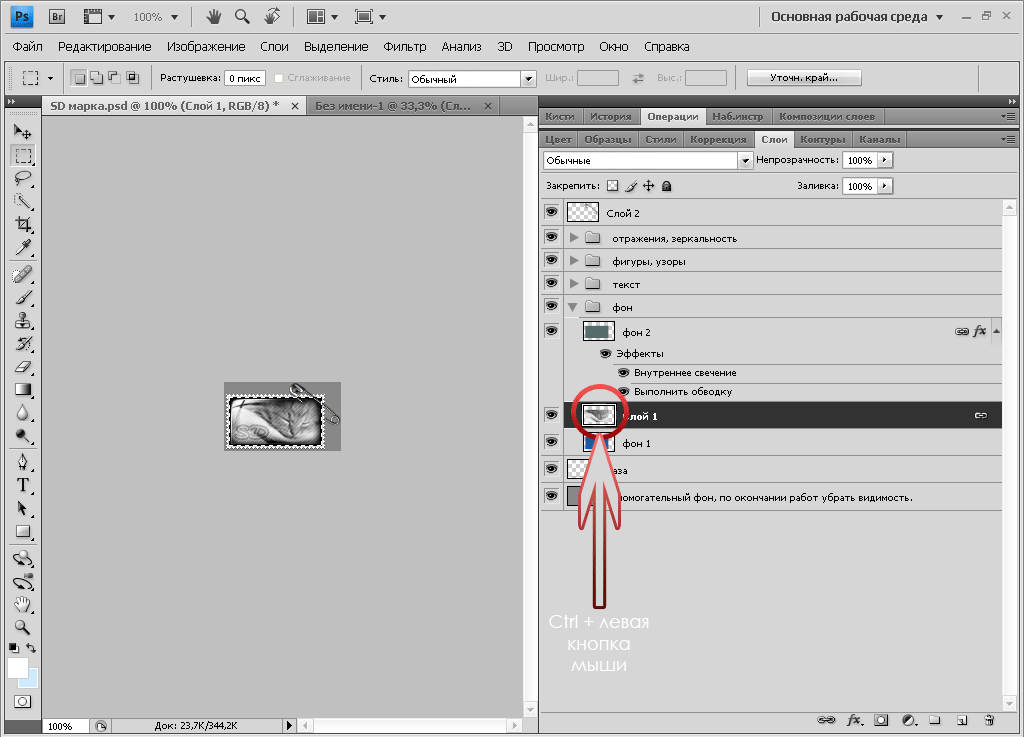Select the Gradient tool
The image size is (1024, 737).
[x=23, y=390]
